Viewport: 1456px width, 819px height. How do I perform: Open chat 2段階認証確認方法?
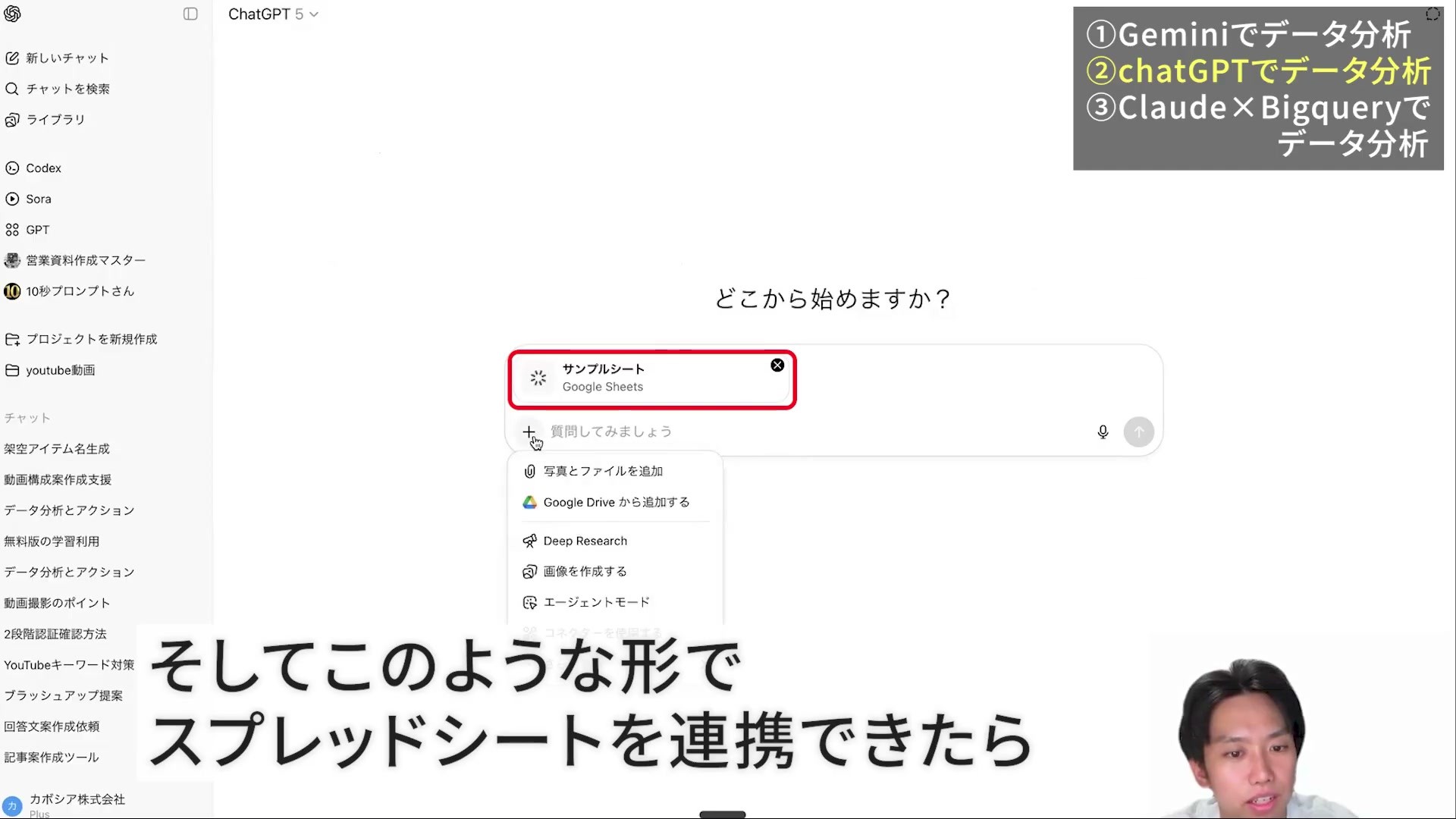[x=55, y=634]
